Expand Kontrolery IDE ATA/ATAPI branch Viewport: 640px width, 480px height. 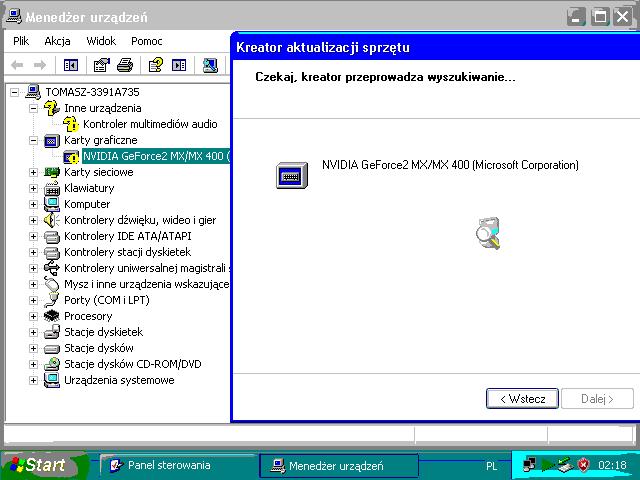click(33, 236)
